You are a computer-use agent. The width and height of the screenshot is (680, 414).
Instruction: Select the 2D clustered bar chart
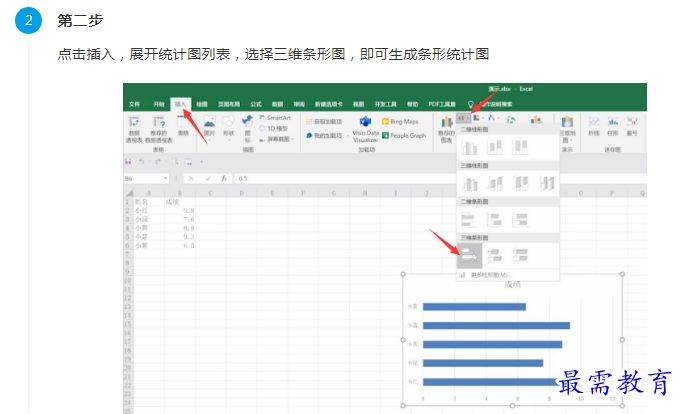pyautogui.click(x=469, y=220)
